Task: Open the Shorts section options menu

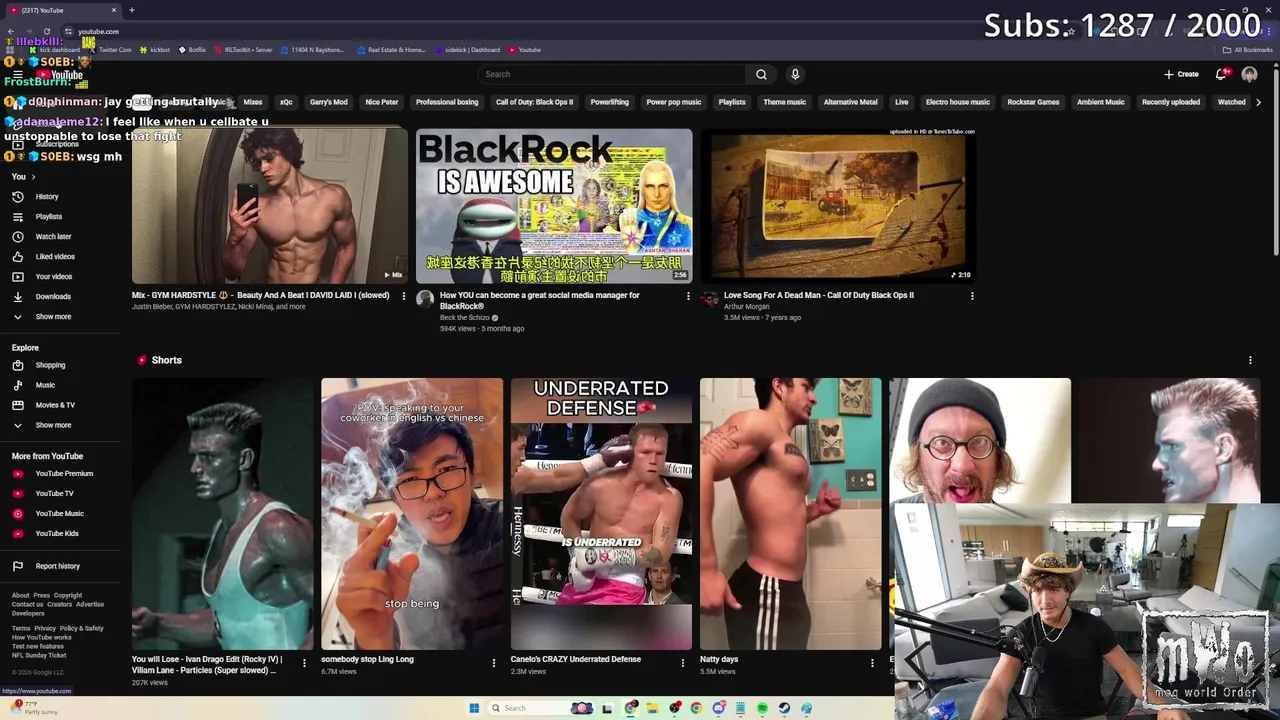Action: pyautogui.click(x=1250, y=360)
